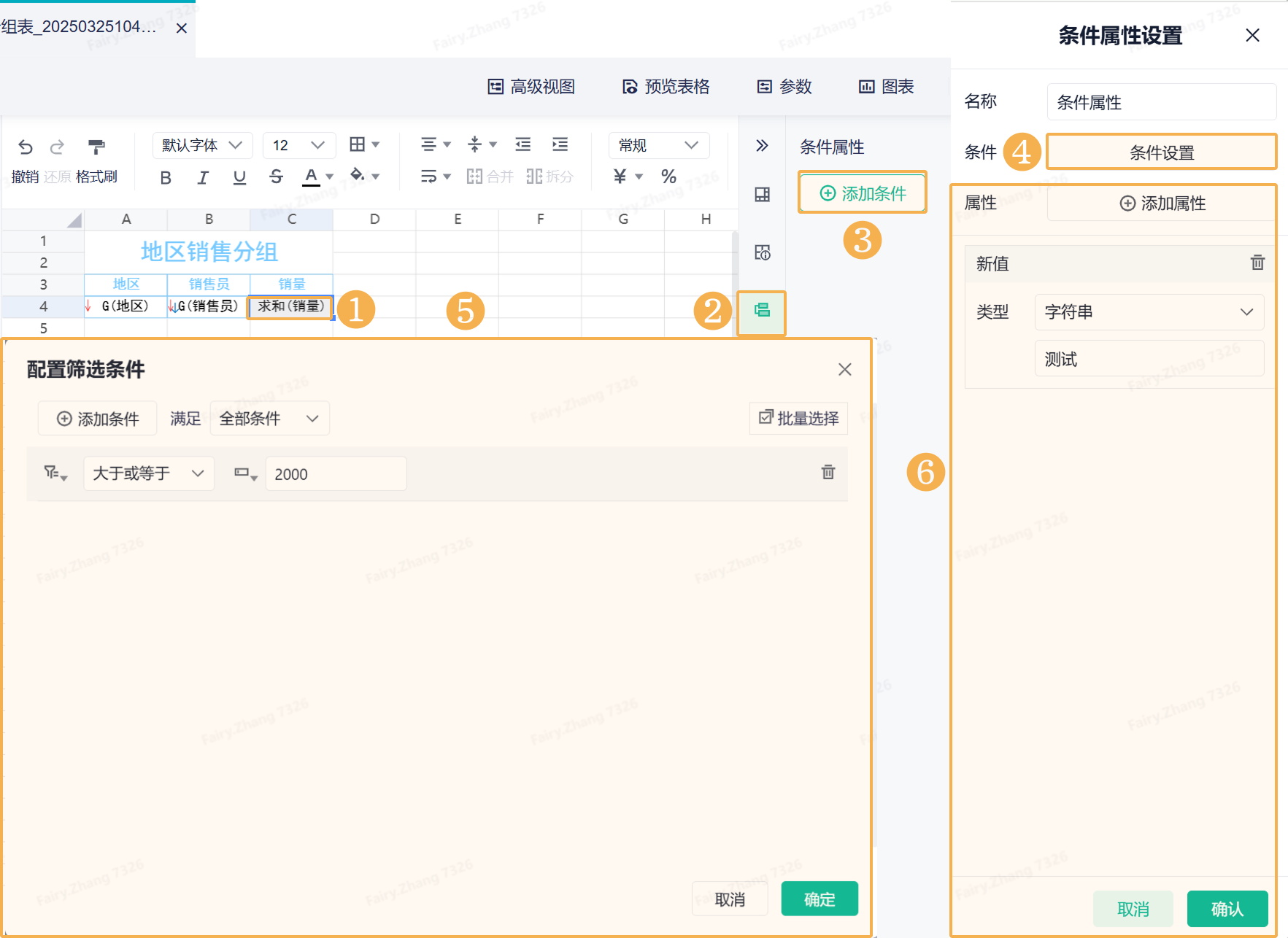Open the 图表 menu
The width and height of the screenshot is (1288, 938).
point(887,87)
